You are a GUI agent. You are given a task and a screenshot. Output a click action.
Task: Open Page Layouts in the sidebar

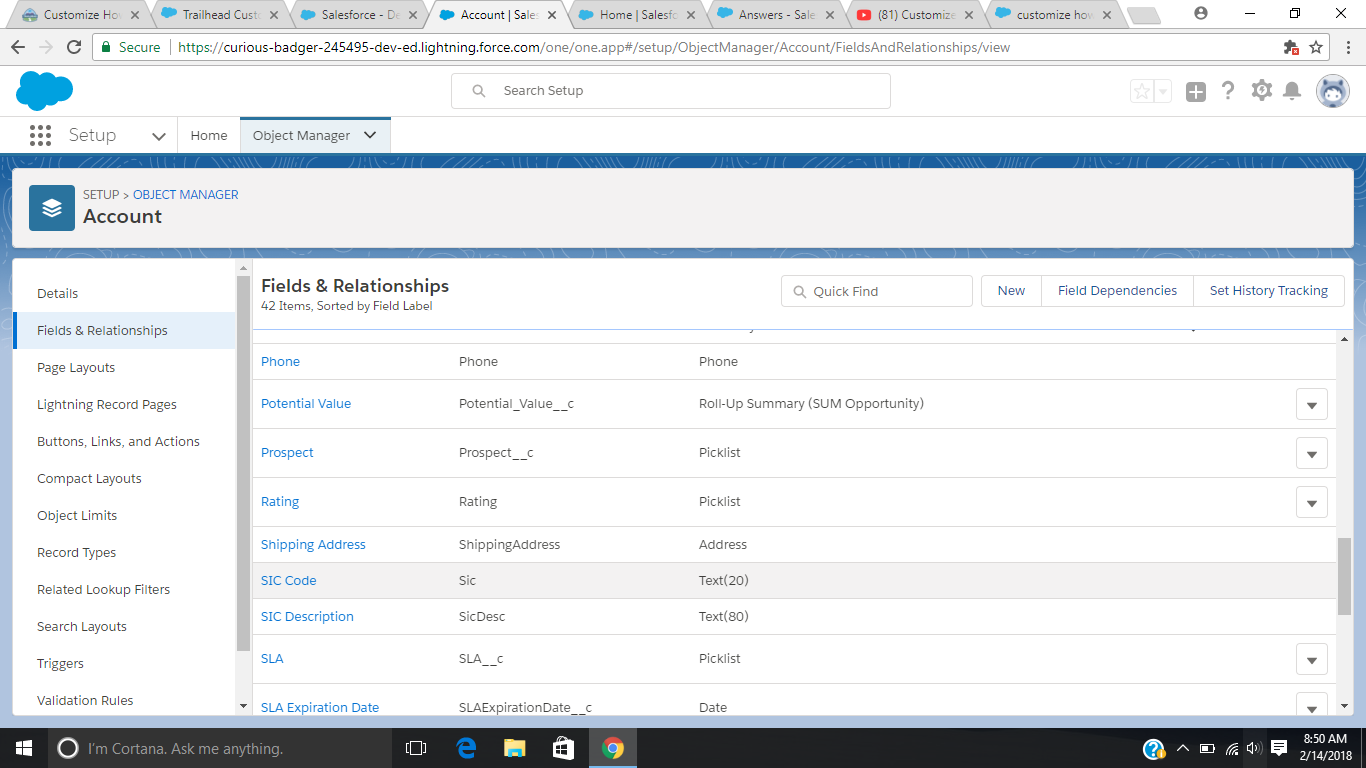[x=76, y=367]
